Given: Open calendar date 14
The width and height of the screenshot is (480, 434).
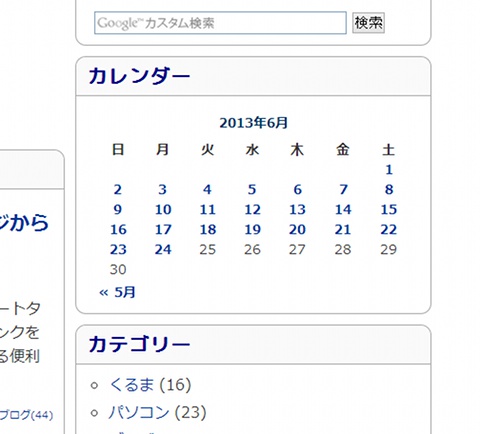Looking at the screenshot, I should click(343, 210).
